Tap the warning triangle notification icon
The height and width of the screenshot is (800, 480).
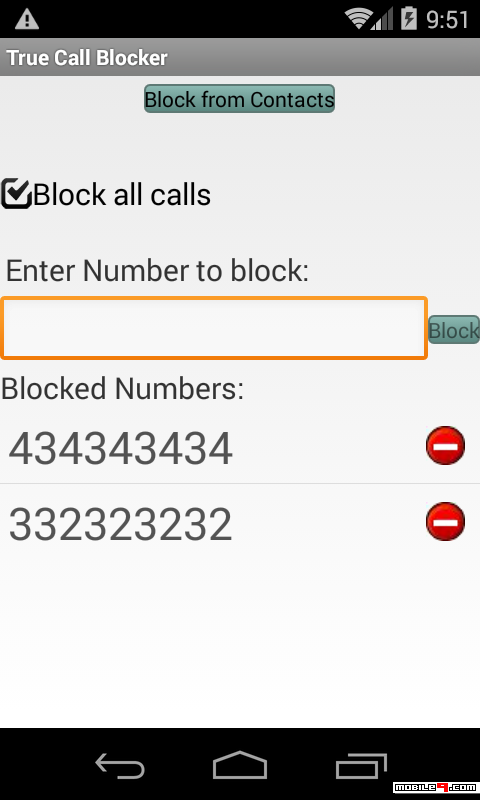[27, 19]
